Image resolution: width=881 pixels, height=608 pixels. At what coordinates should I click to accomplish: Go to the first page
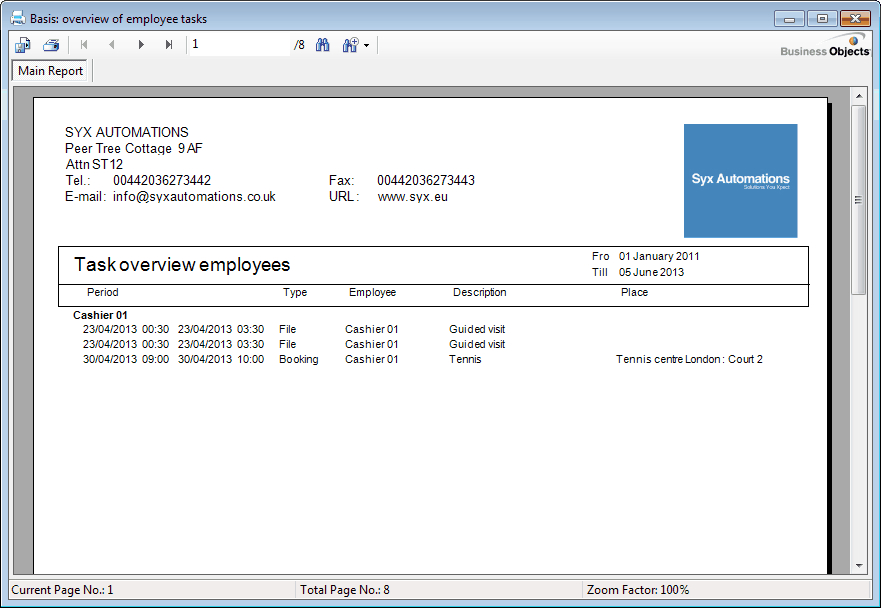(x=84, y=45)
